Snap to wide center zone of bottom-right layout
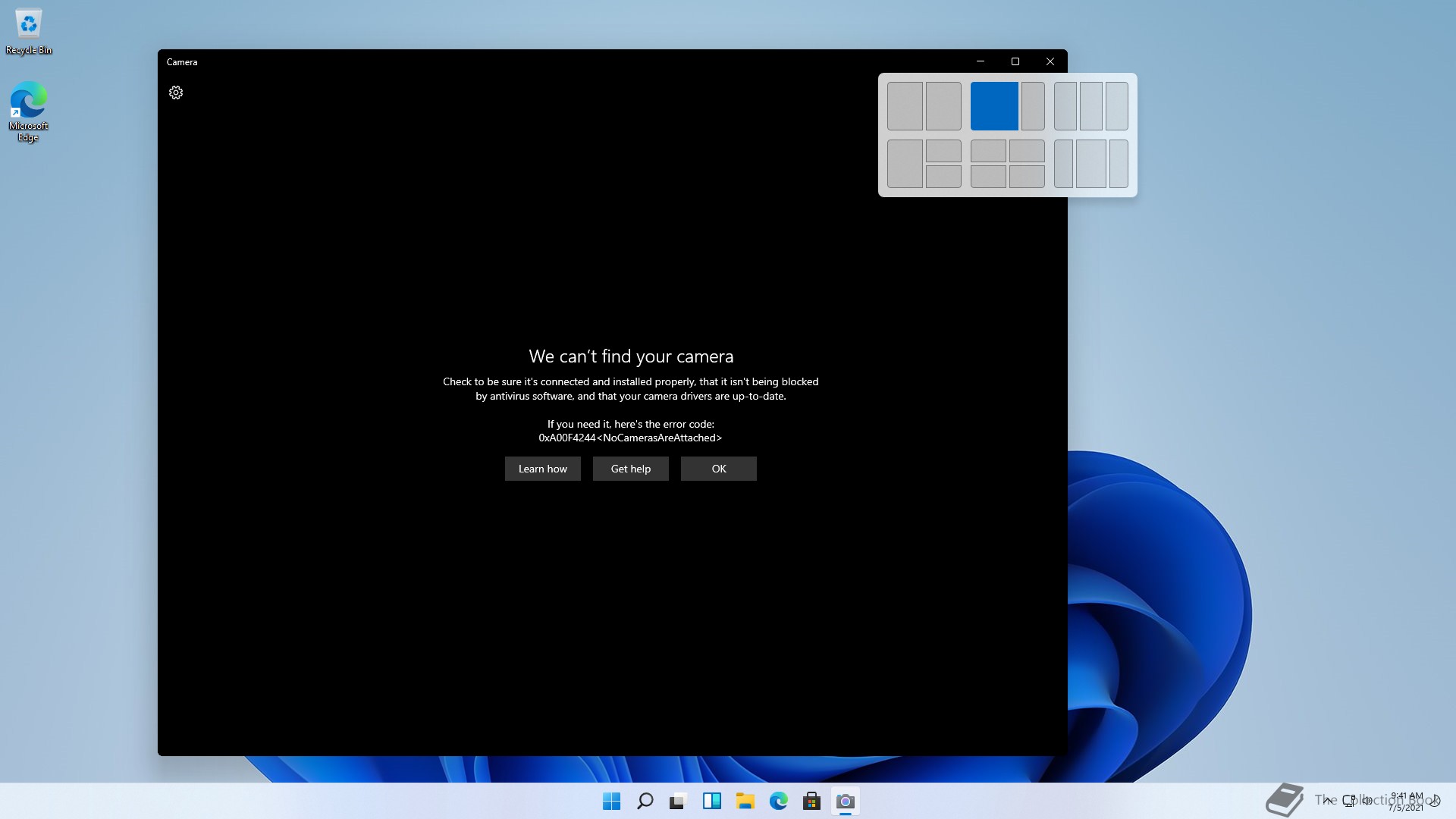 tap(1091, 164)
